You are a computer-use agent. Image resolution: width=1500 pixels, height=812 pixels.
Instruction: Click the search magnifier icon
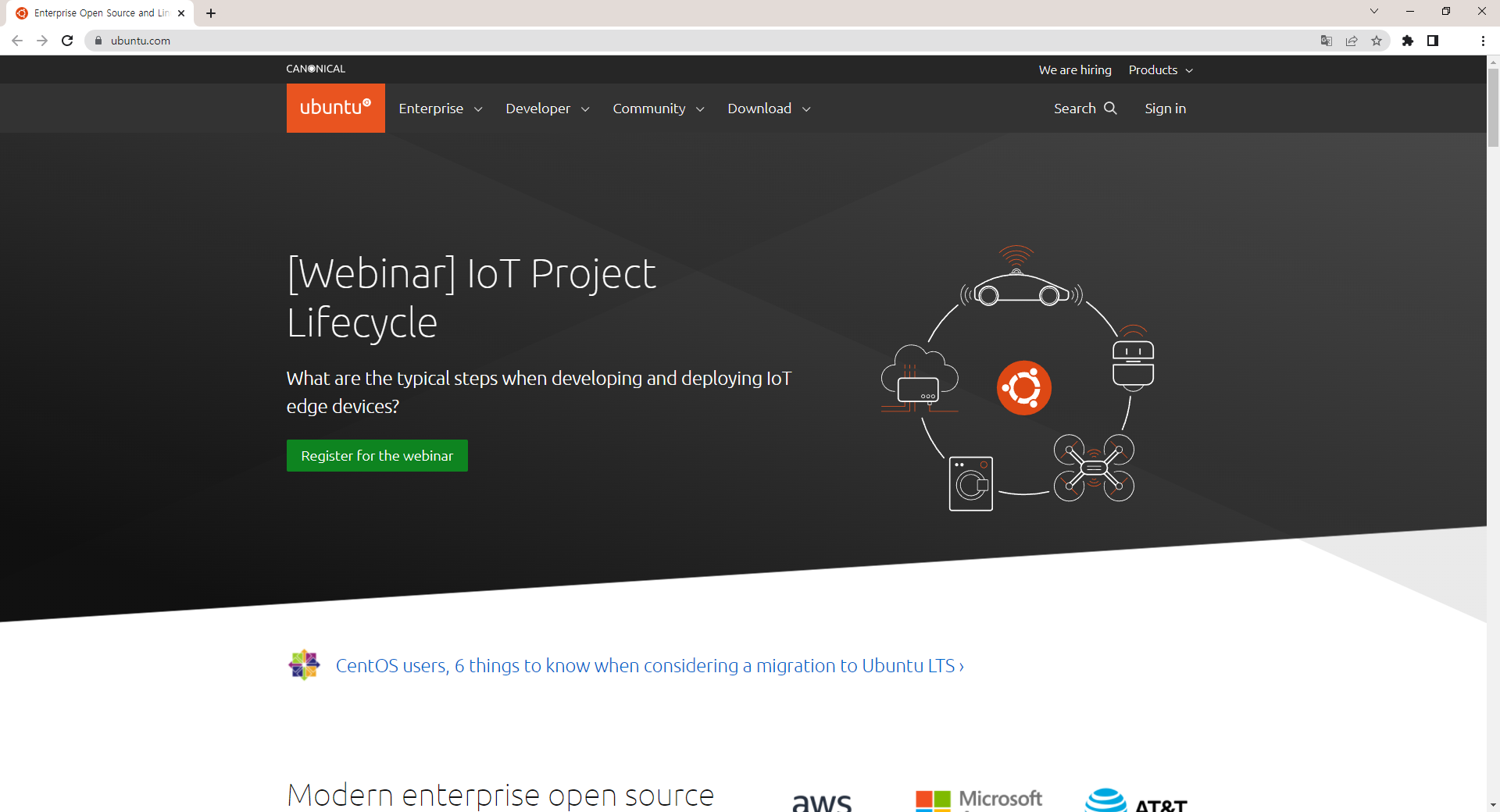pos(1110,108)
